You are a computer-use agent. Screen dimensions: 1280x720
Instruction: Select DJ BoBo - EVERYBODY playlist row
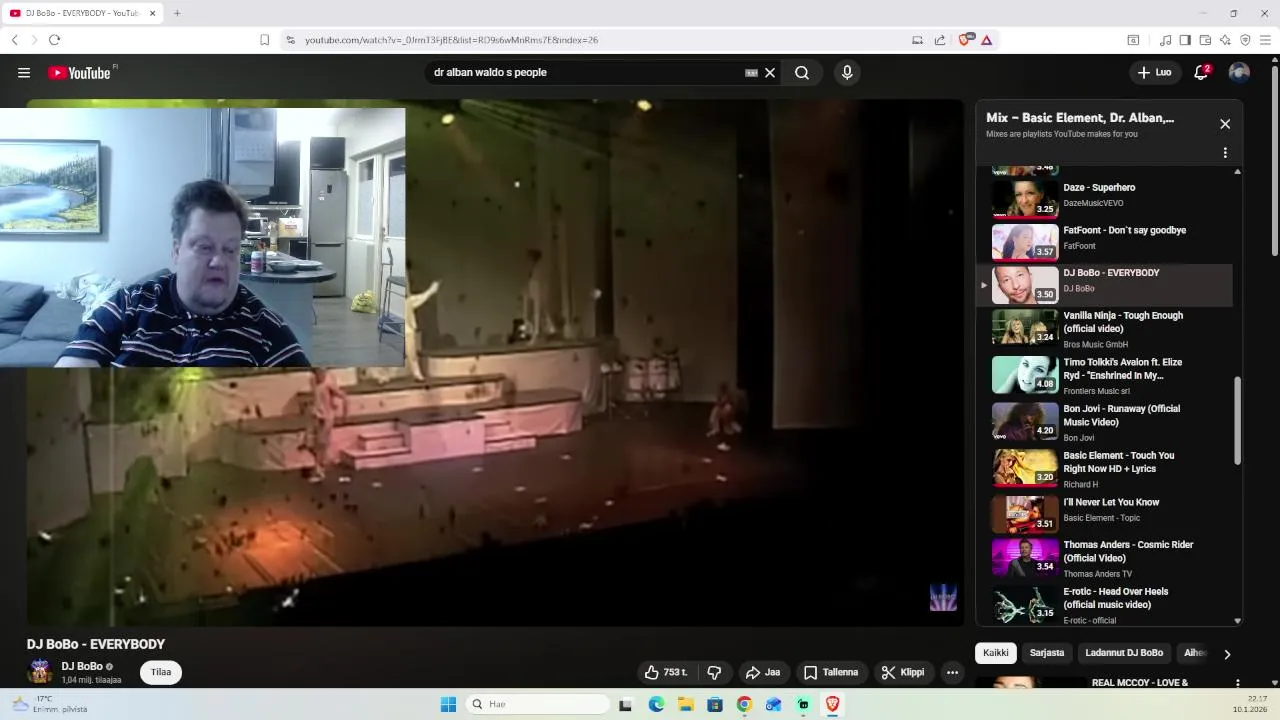click(1105, 284)
